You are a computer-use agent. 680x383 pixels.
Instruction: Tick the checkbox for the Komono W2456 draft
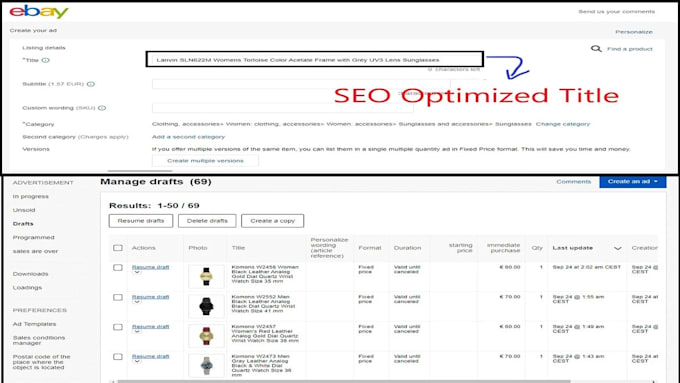118,268
